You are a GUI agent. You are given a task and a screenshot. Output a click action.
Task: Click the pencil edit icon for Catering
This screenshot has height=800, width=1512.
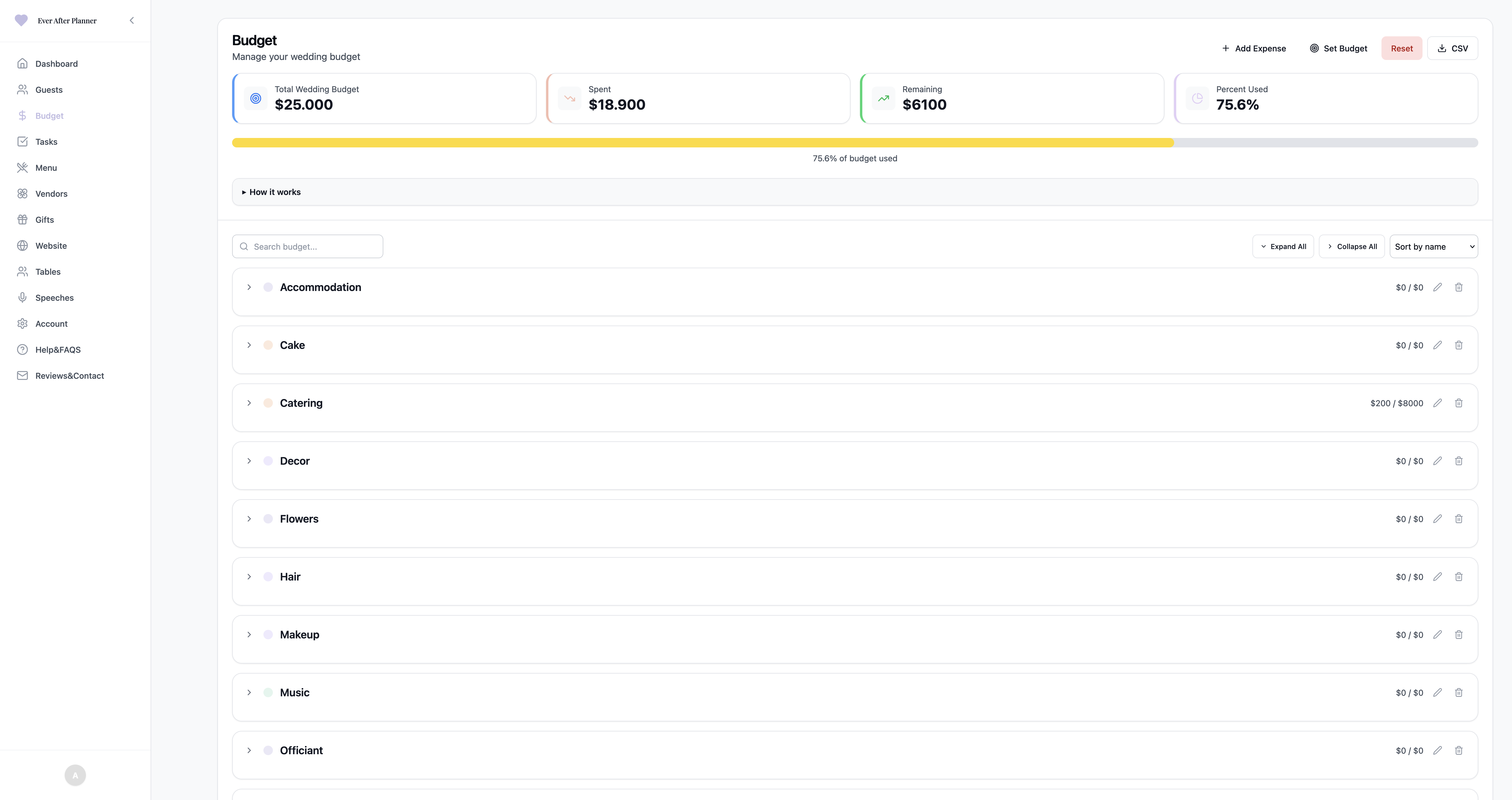pyautogui.click(x=1438, y=403)
